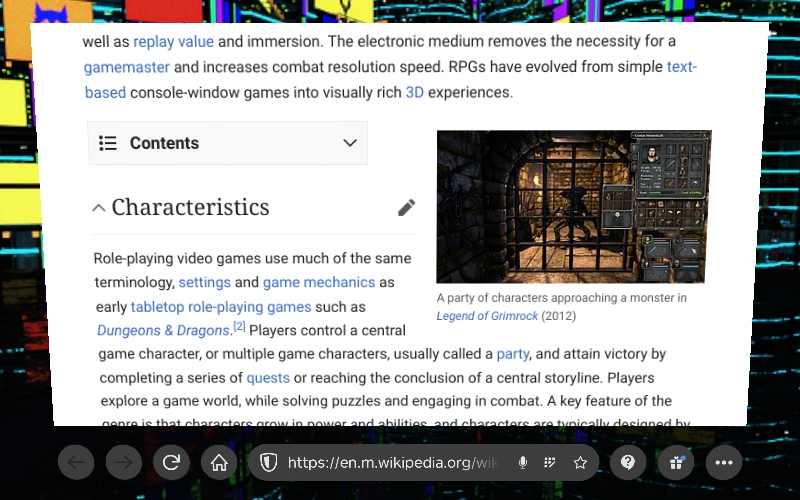Click the forward navigation arrow button
800x500 pixels.
[x=124, y=463]
